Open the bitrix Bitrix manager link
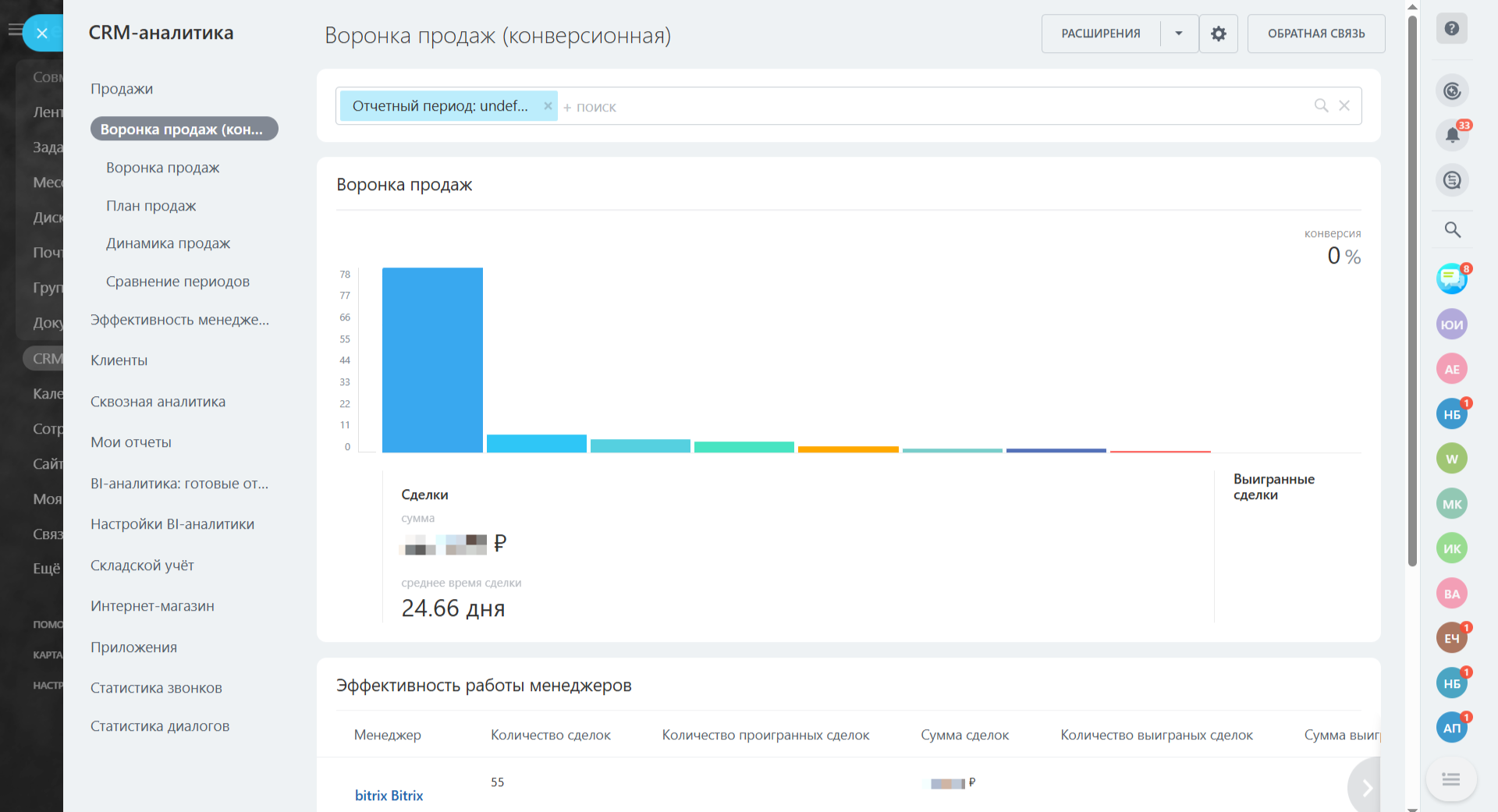 pos(389,796)
